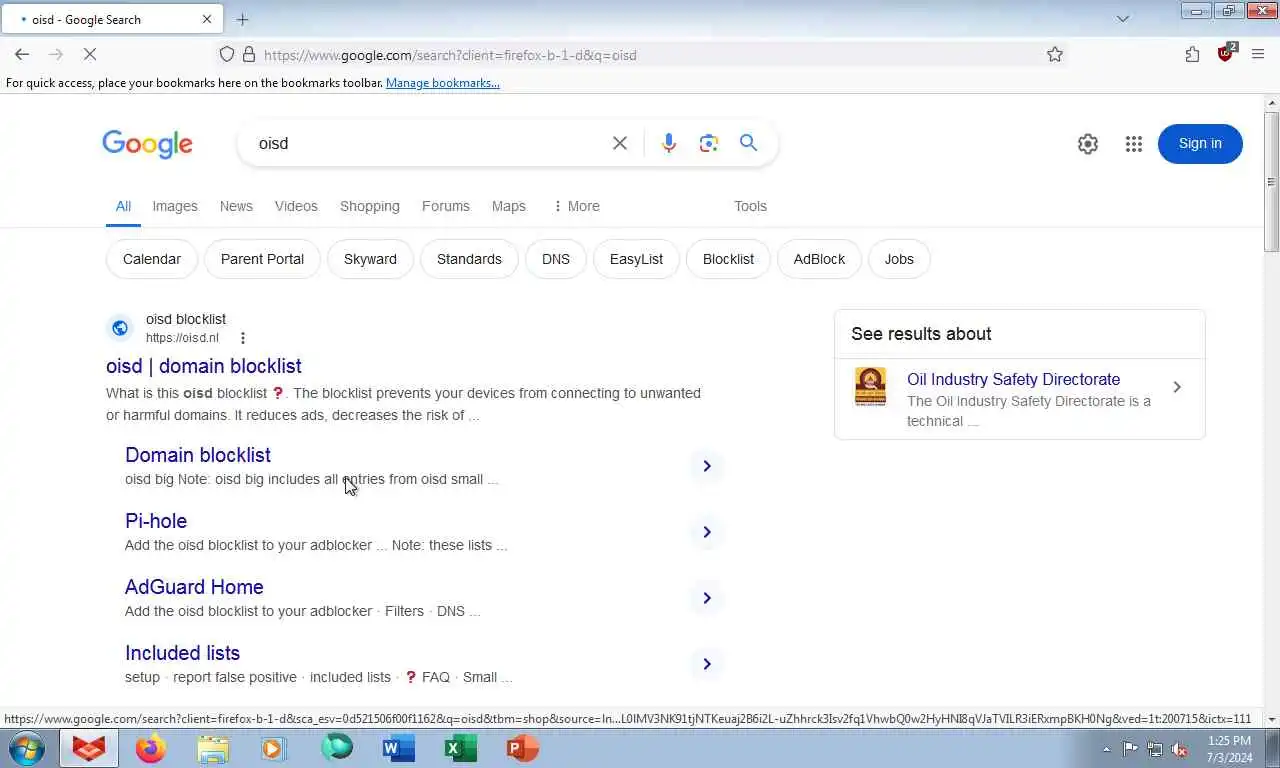Start voice search with the microphone
This screenshot has height=768, width=1280.
[669, 143]
